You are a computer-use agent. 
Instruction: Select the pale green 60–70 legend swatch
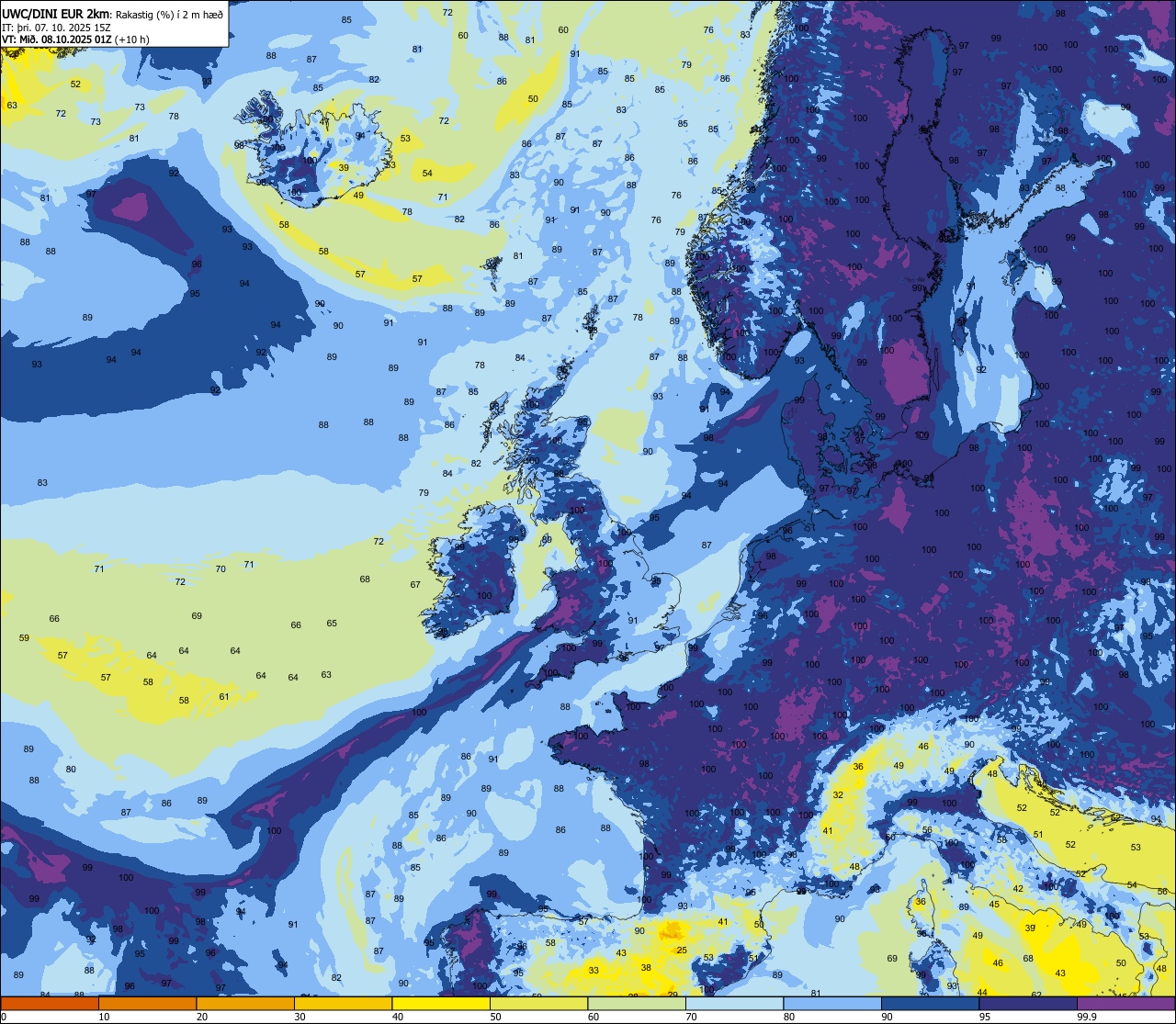(637, 1003)
